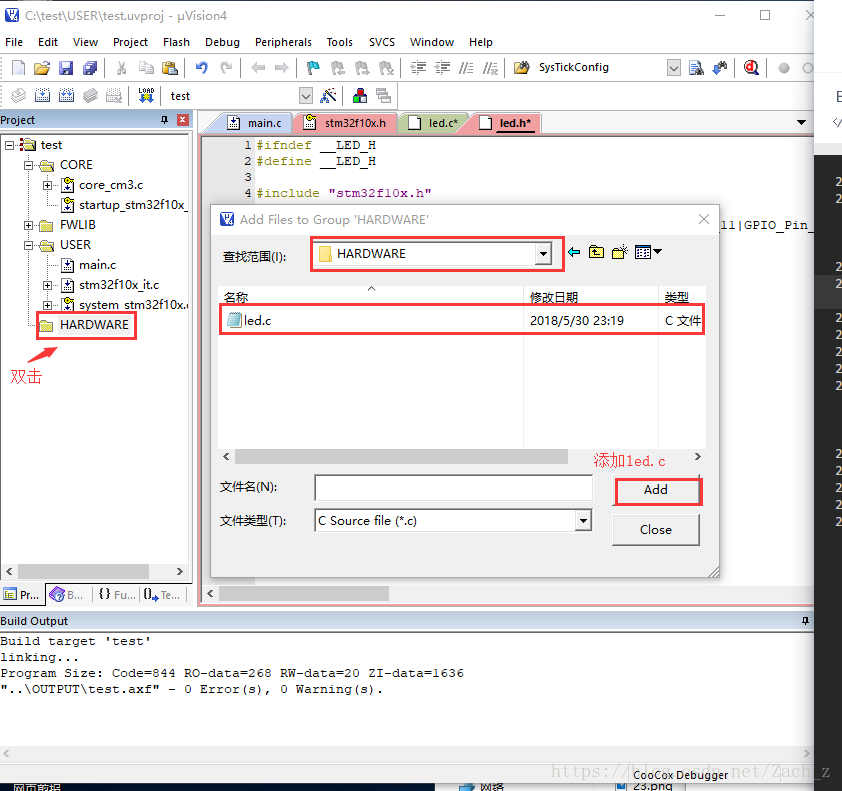The width and height of the screenshot is (842, 791).
Task: Collapse the CORE group in project tree
Action: point(28,165)
